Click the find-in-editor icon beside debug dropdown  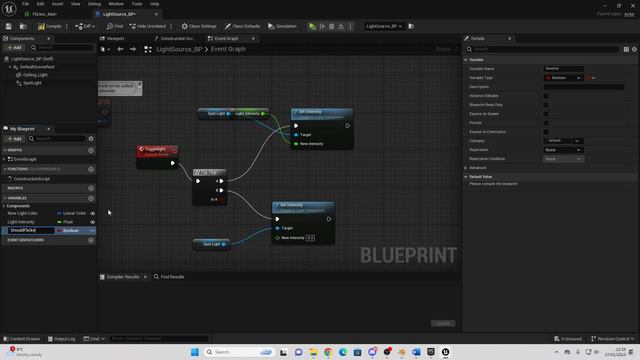point(411,26)
